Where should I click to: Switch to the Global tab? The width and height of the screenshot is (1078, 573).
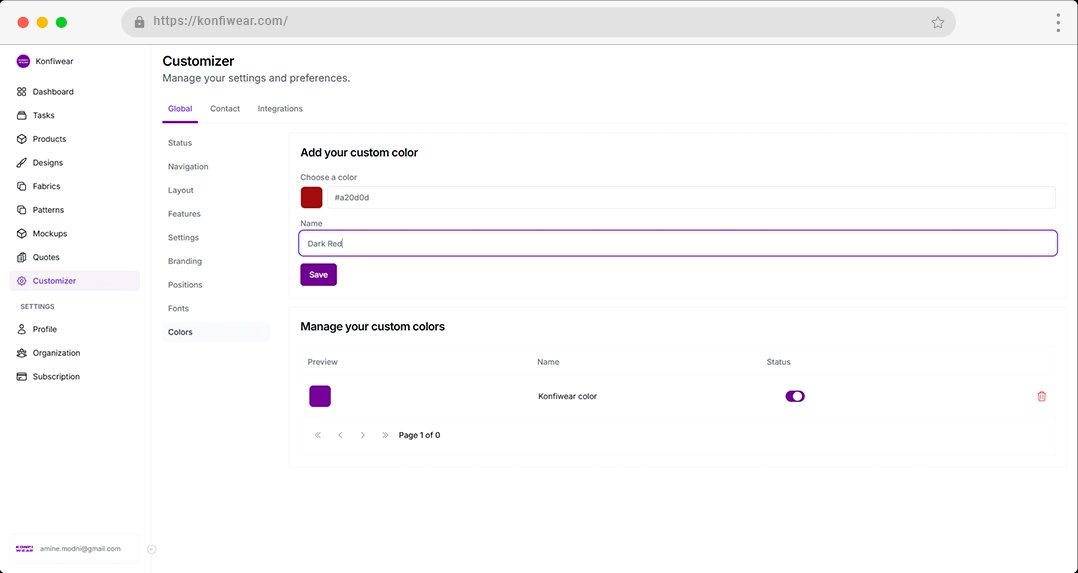pyautogui.click(x=180, y=109)
